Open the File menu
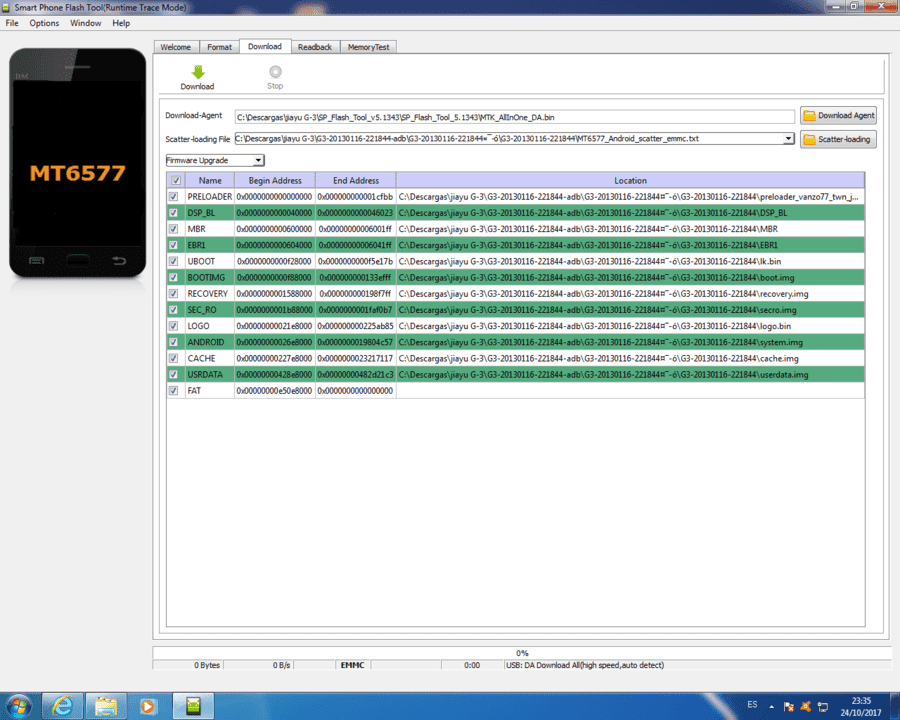The height and width of the screenshot is (720, 900). pos(12,23)
